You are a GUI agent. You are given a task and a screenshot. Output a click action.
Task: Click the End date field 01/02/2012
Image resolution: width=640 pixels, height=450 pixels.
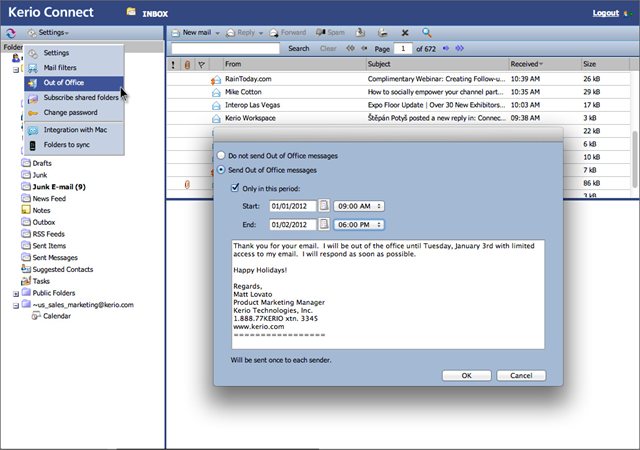tap(293, 225)
